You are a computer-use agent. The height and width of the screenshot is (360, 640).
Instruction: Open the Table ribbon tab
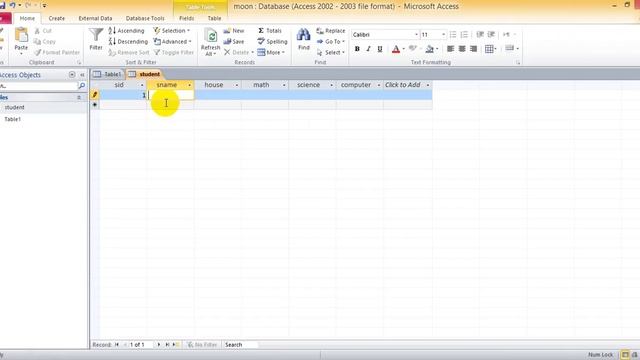click(214, 18)
